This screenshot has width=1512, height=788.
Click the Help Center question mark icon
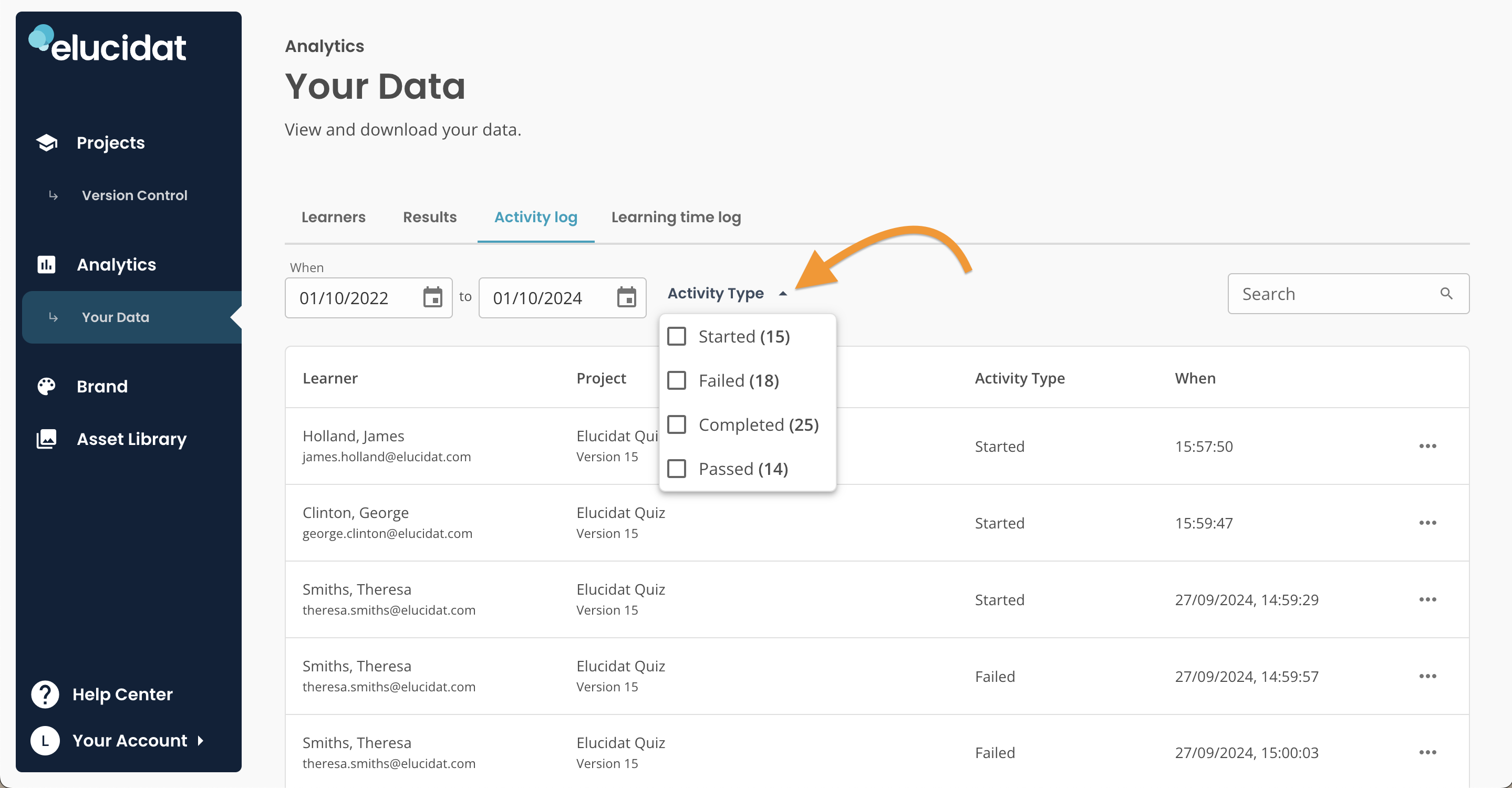pyautogui.click(x=45, y=694)
